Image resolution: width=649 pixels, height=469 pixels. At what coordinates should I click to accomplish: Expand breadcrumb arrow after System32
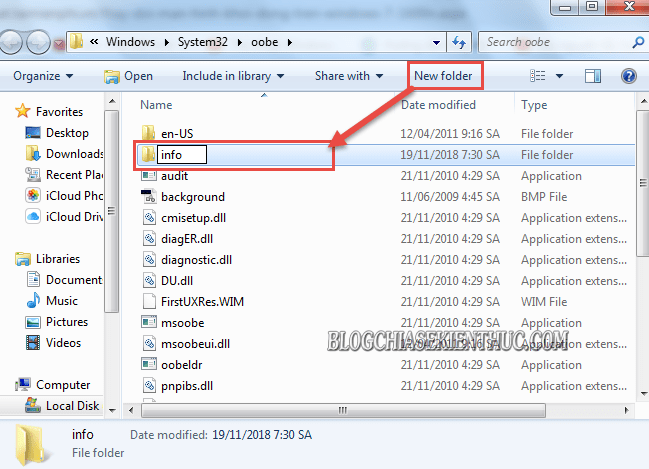pos(240,42)
